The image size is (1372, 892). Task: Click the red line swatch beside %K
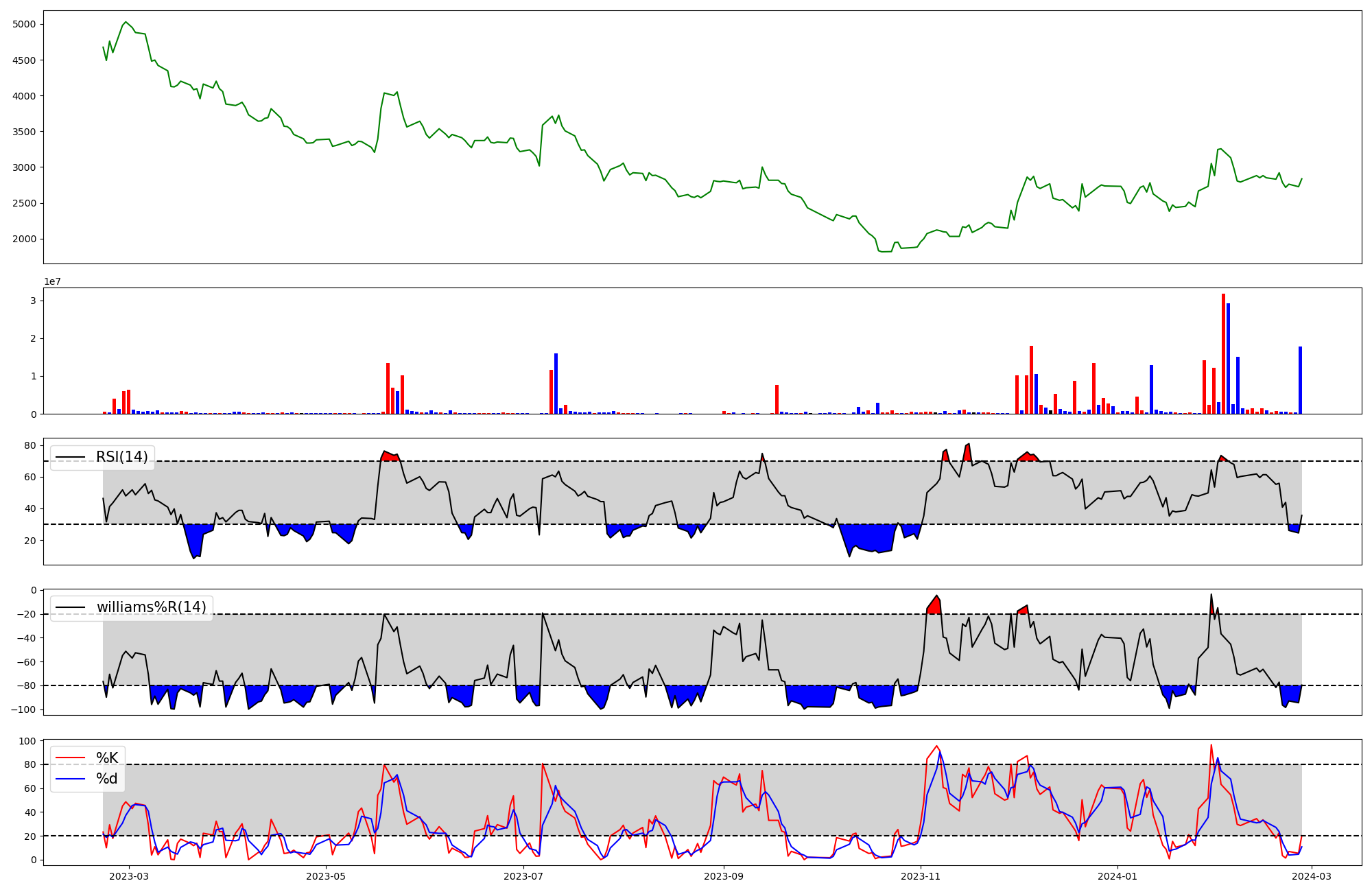(71, 758)
